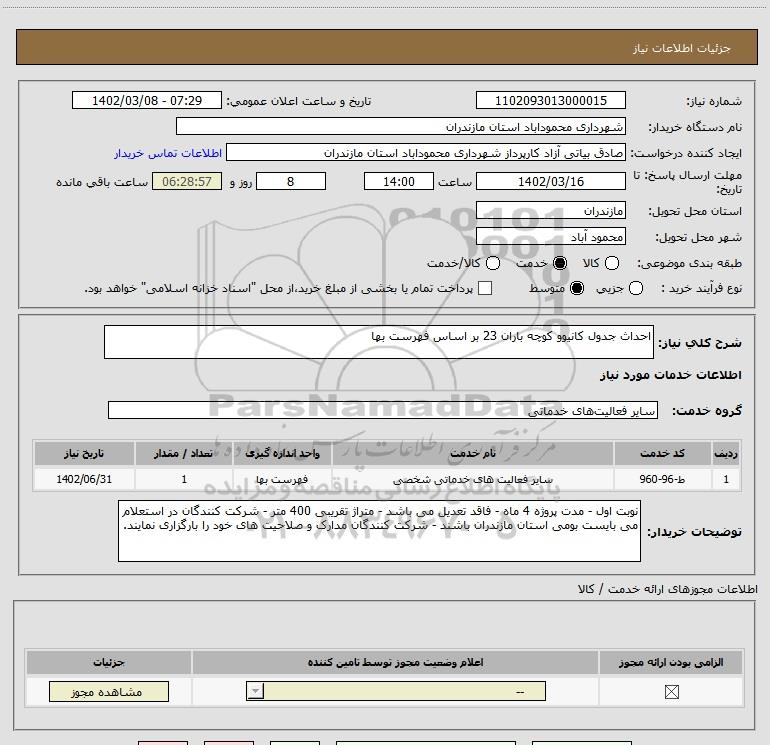Click the buyer name field شهرداری محموداباد

coord(401,126)
